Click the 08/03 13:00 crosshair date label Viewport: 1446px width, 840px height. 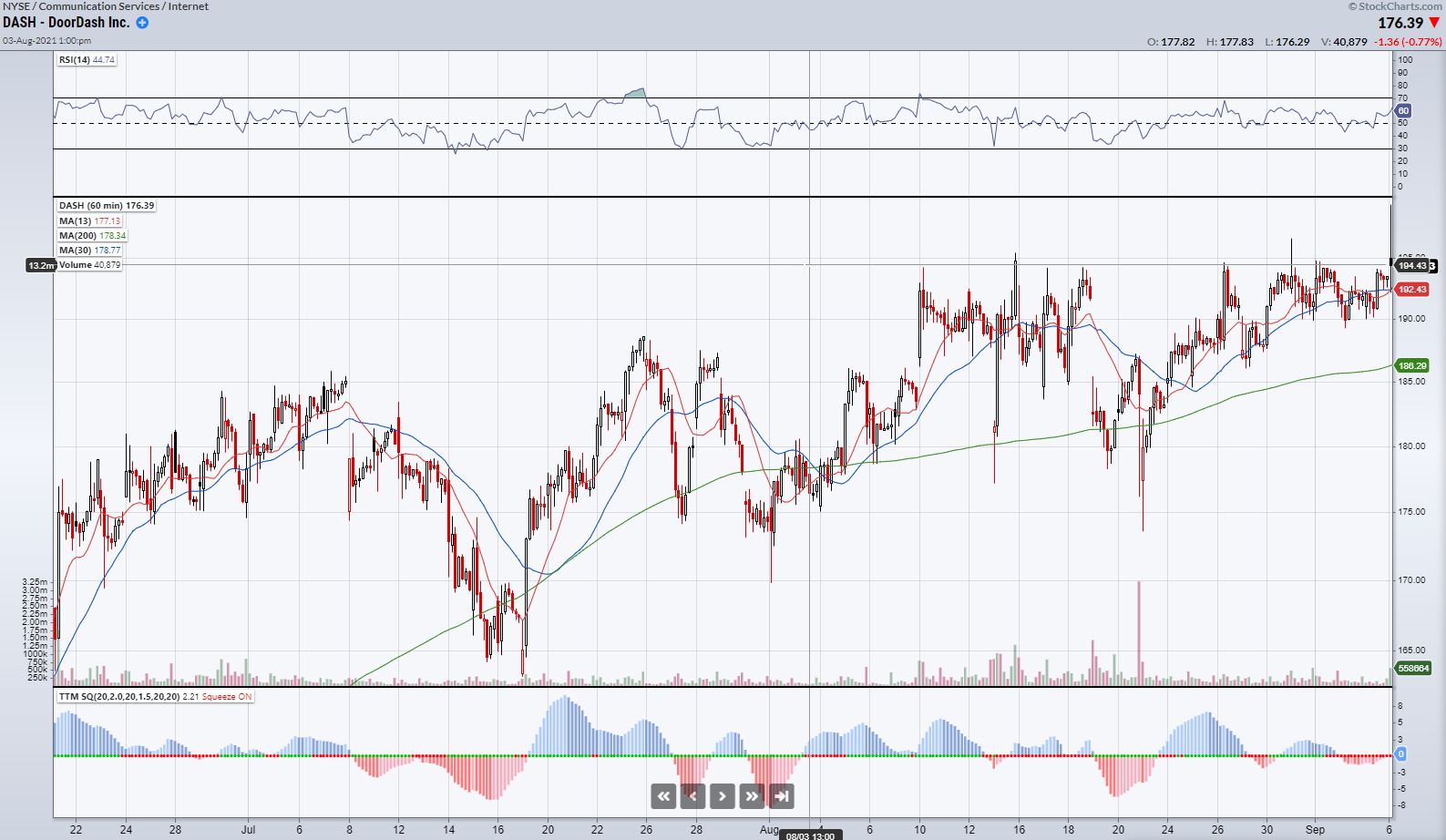(810, 835)
